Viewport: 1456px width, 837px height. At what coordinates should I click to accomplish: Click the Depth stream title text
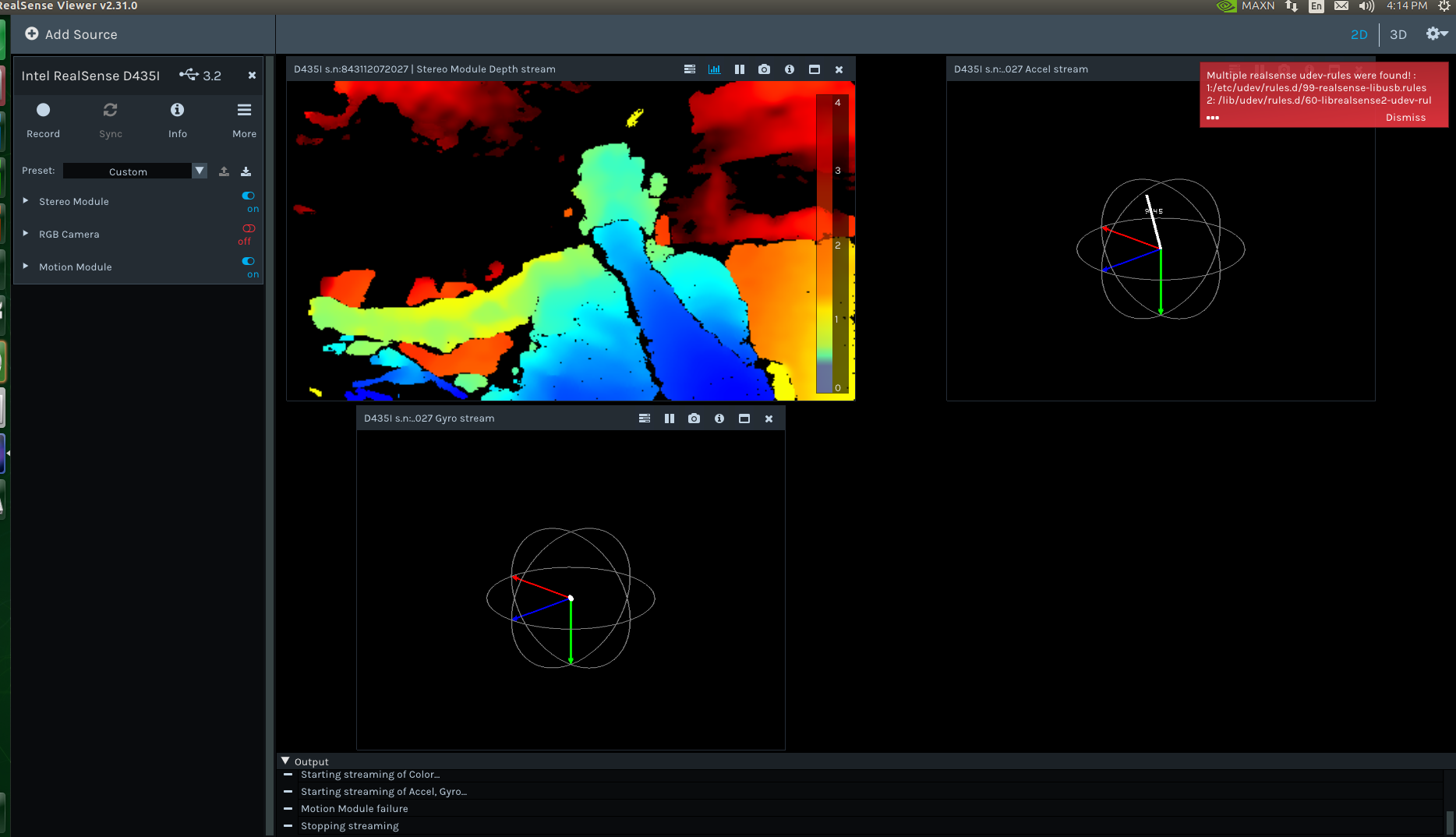tap(425, 69)
